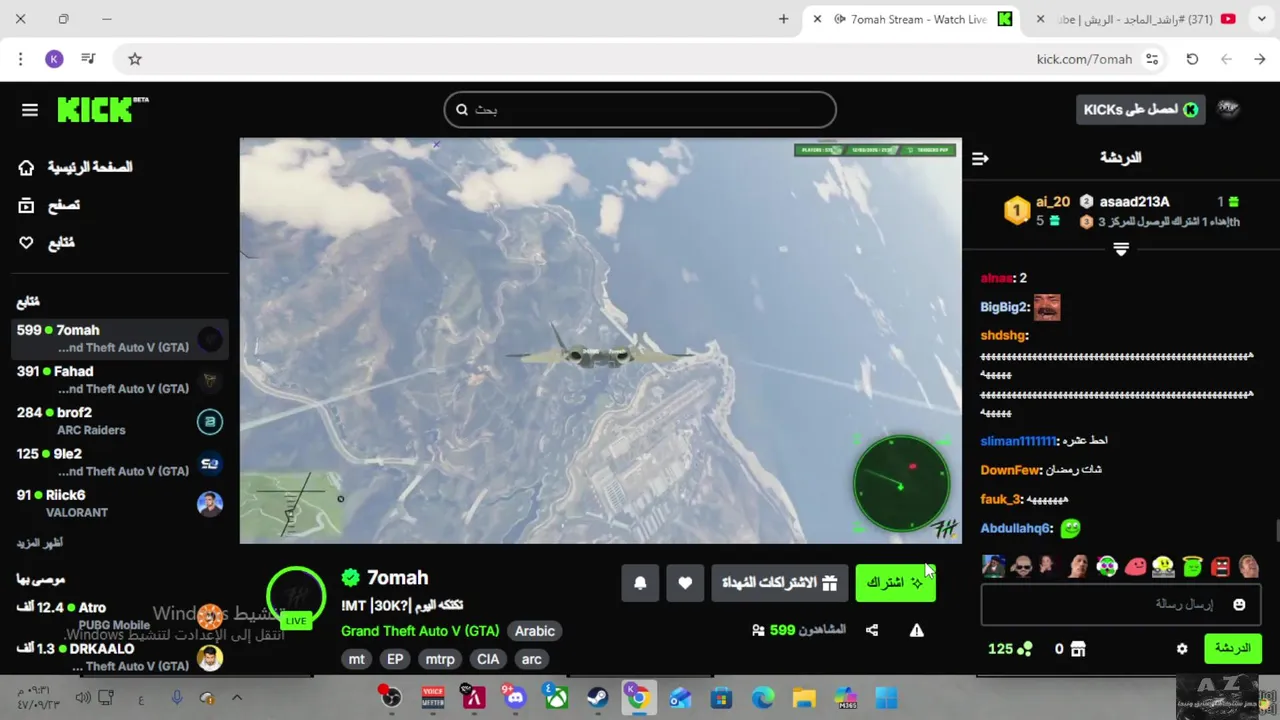This screenshot has width=1280, height=720.
Task: Select the mtrp tag
Action: click(440, 659)
